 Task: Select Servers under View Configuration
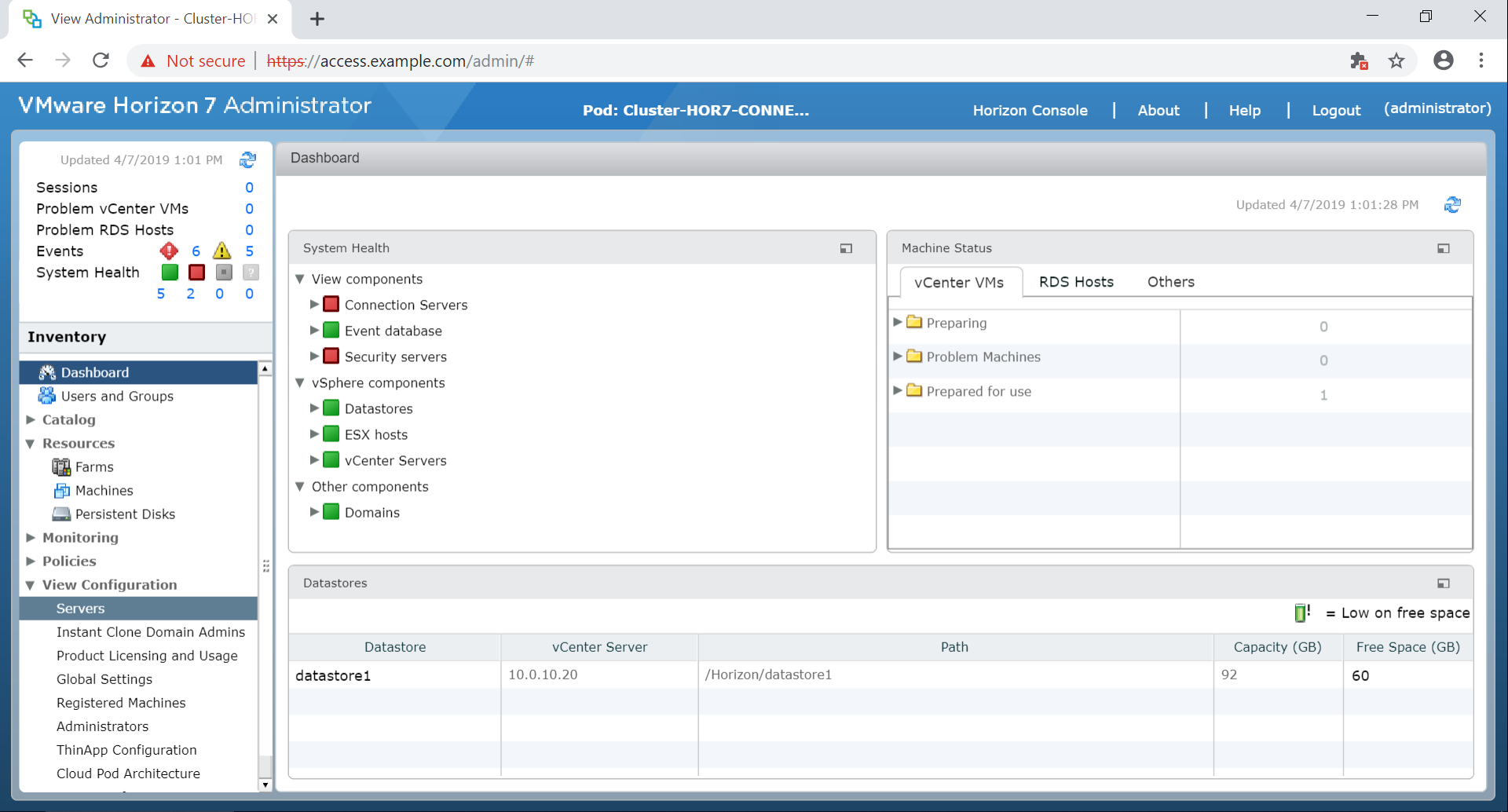[x=138, y=609]
